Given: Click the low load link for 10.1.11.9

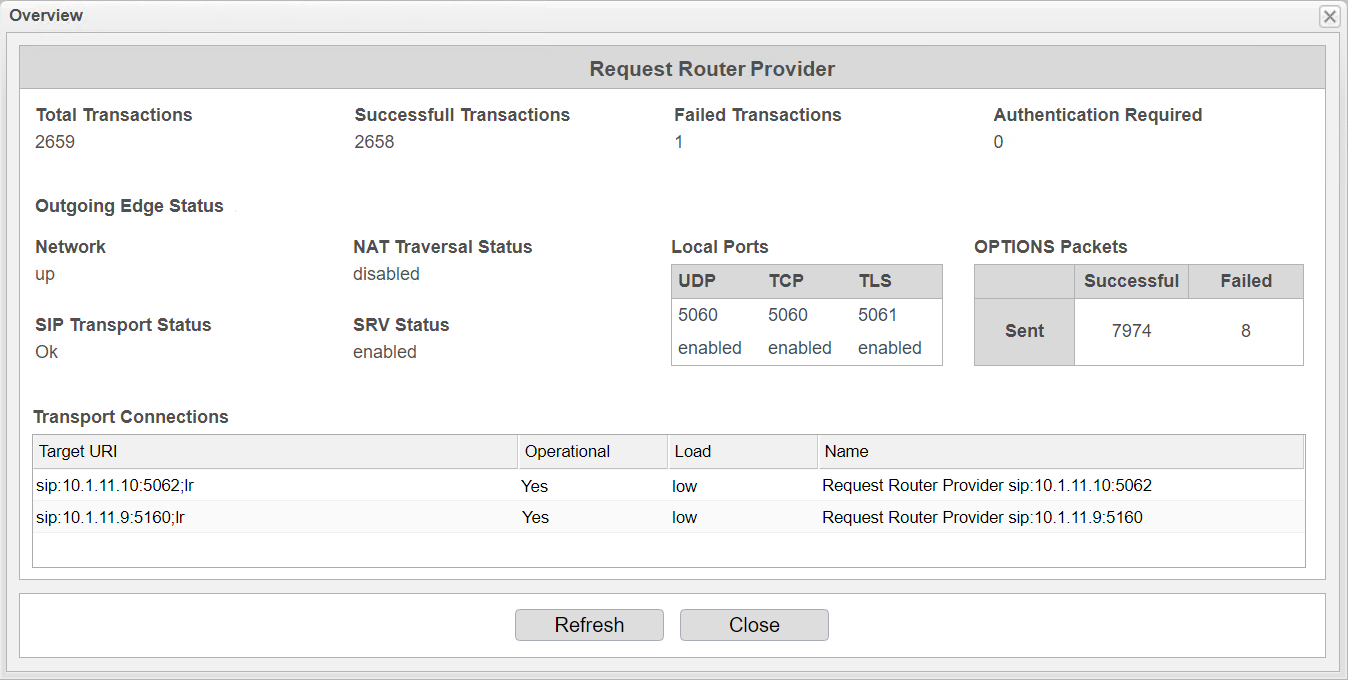Looking at the screenshot, I should pyautogui.click(x=684, y=517).
